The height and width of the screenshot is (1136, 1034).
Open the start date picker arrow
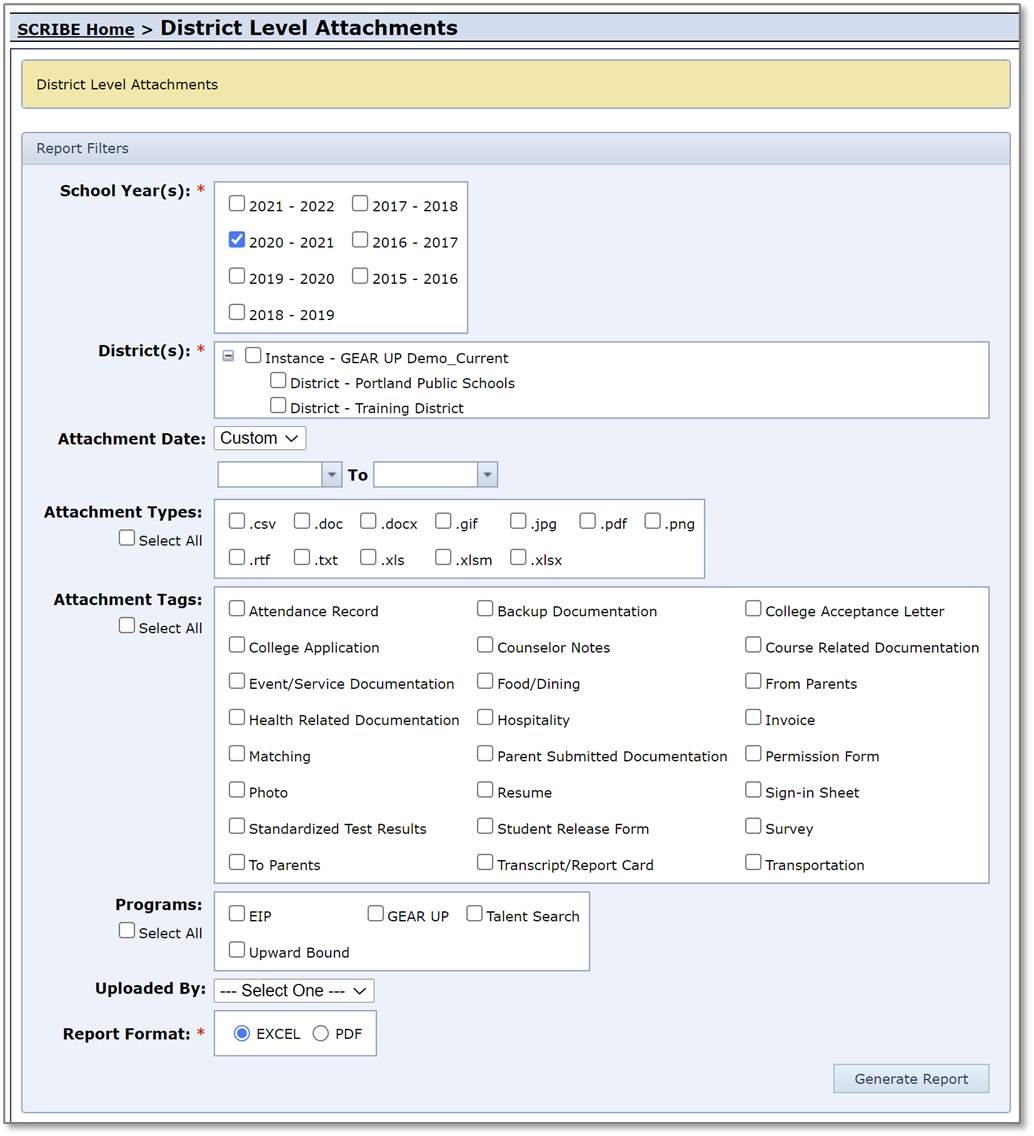click(332, 475)
